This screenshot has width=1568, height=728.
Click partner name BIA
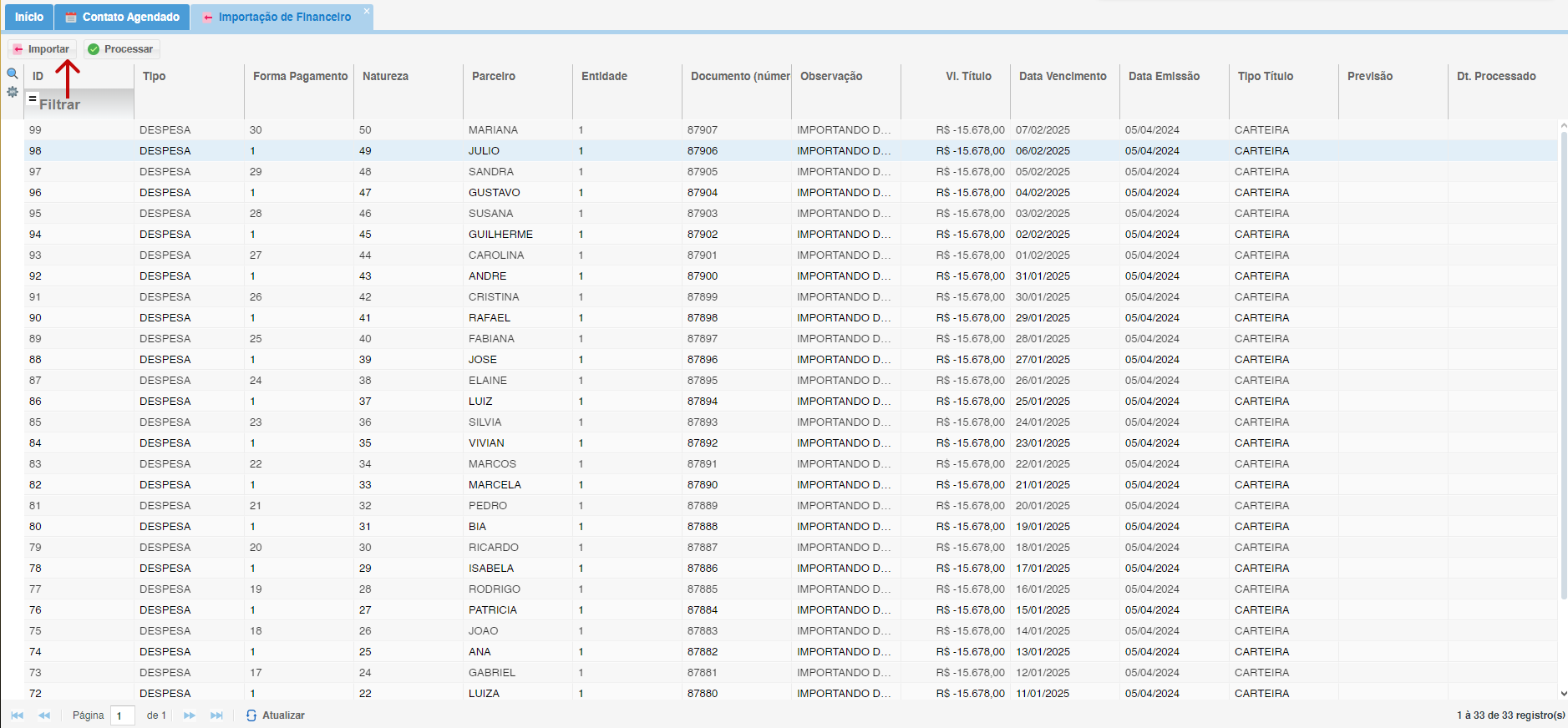[x=477, y=526]
